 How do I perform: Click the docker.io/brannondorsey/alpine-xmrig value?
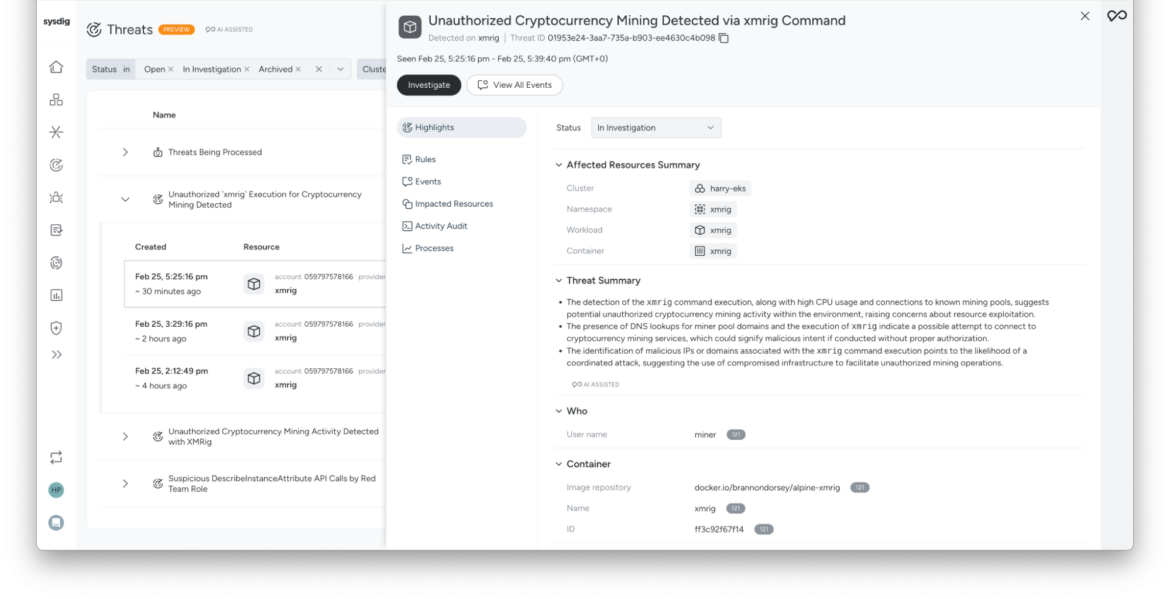click(x=767, y=488)
